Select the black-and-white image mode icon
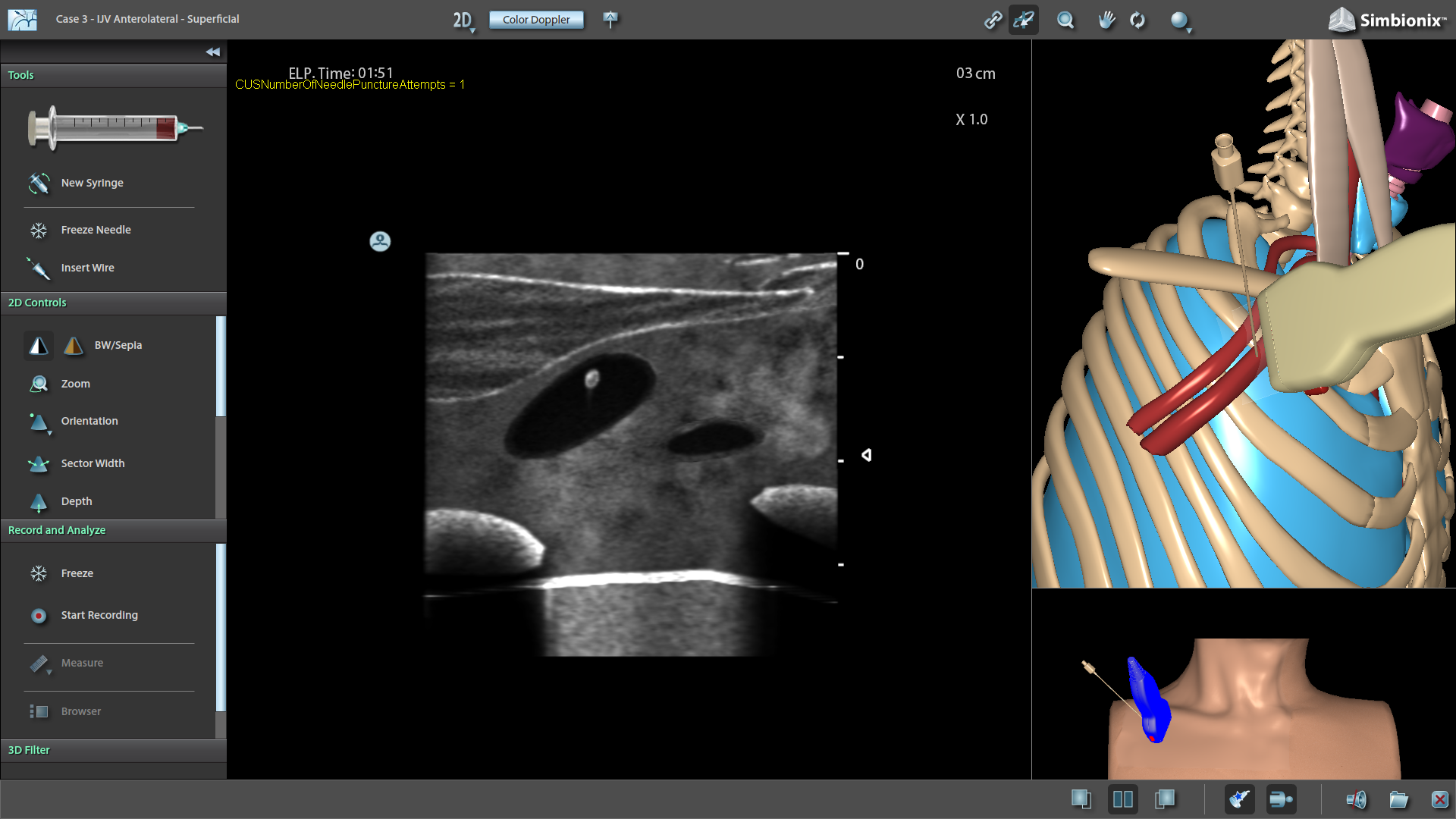 click(39, 345)
